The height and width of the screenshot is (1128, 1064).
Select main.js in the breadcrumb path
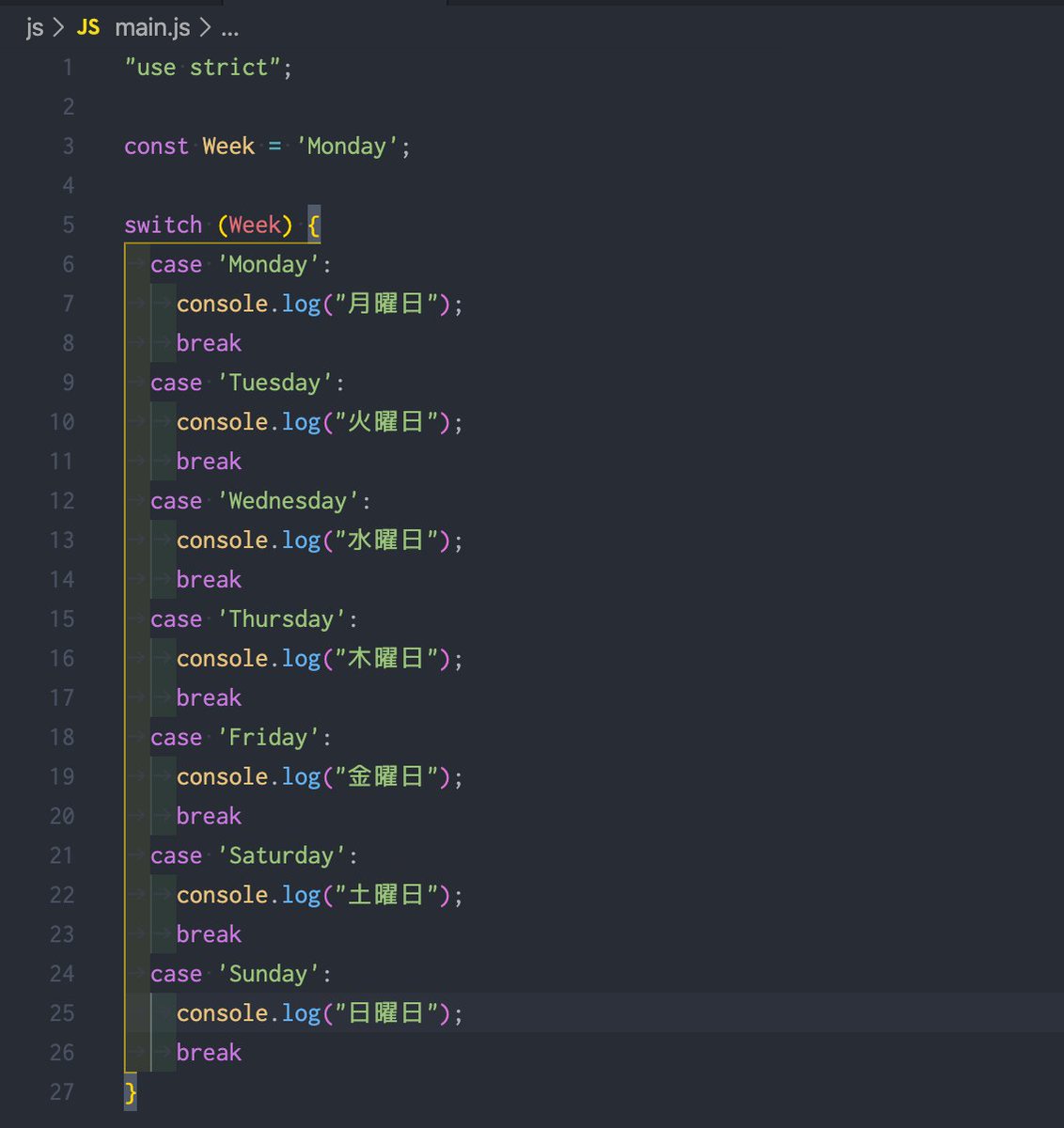[x=152, y=28]
